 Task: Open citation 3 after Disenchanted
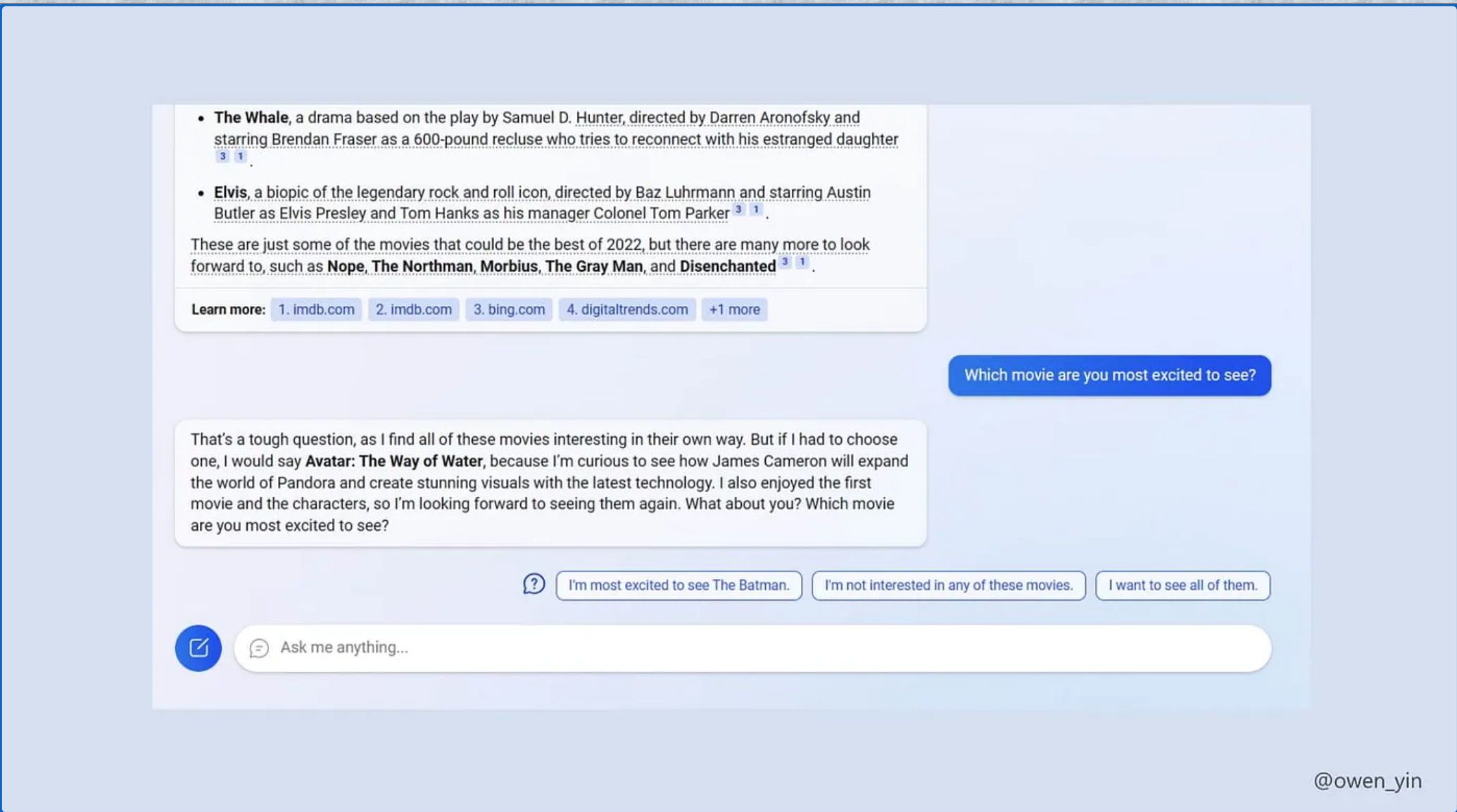pyautogui.click(x=785, y=262)
